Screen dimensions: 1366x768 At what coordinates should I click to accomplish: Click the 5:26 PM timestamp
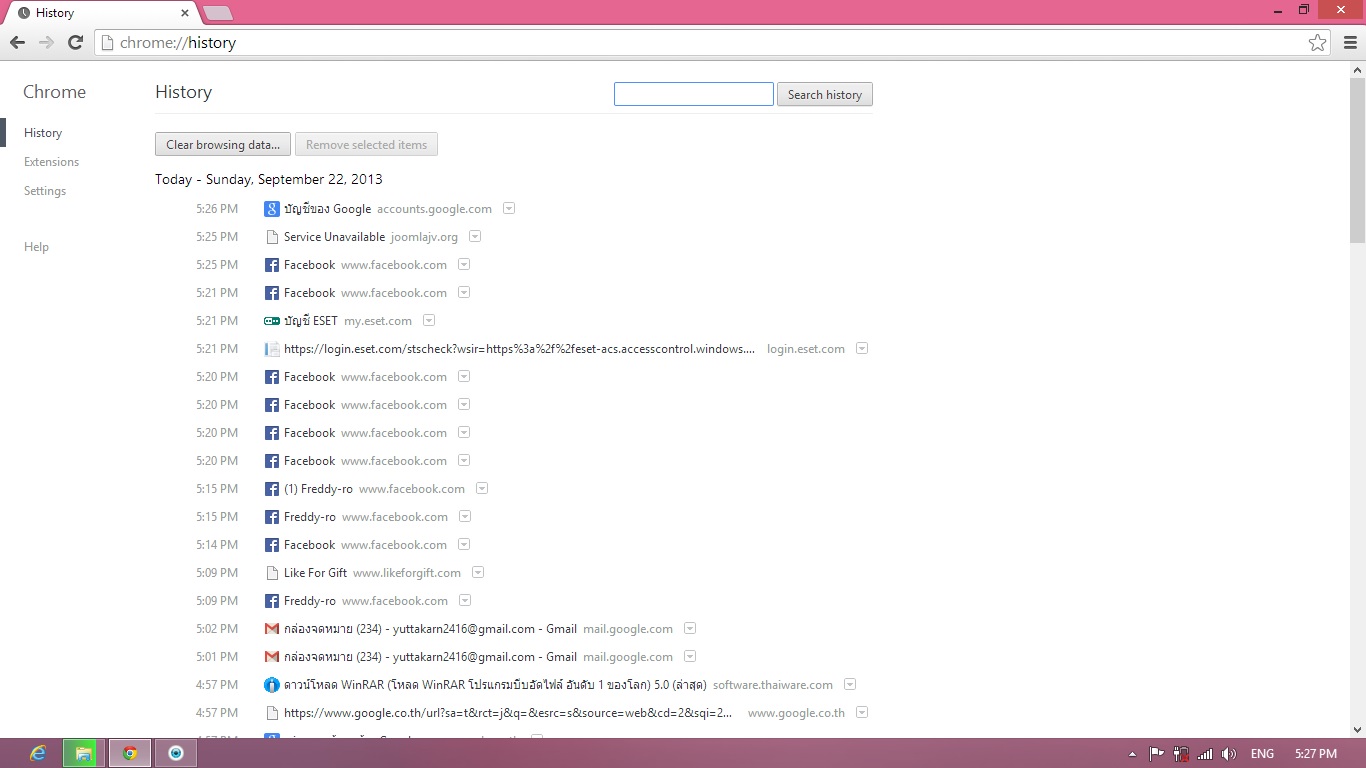pos(217,209)
